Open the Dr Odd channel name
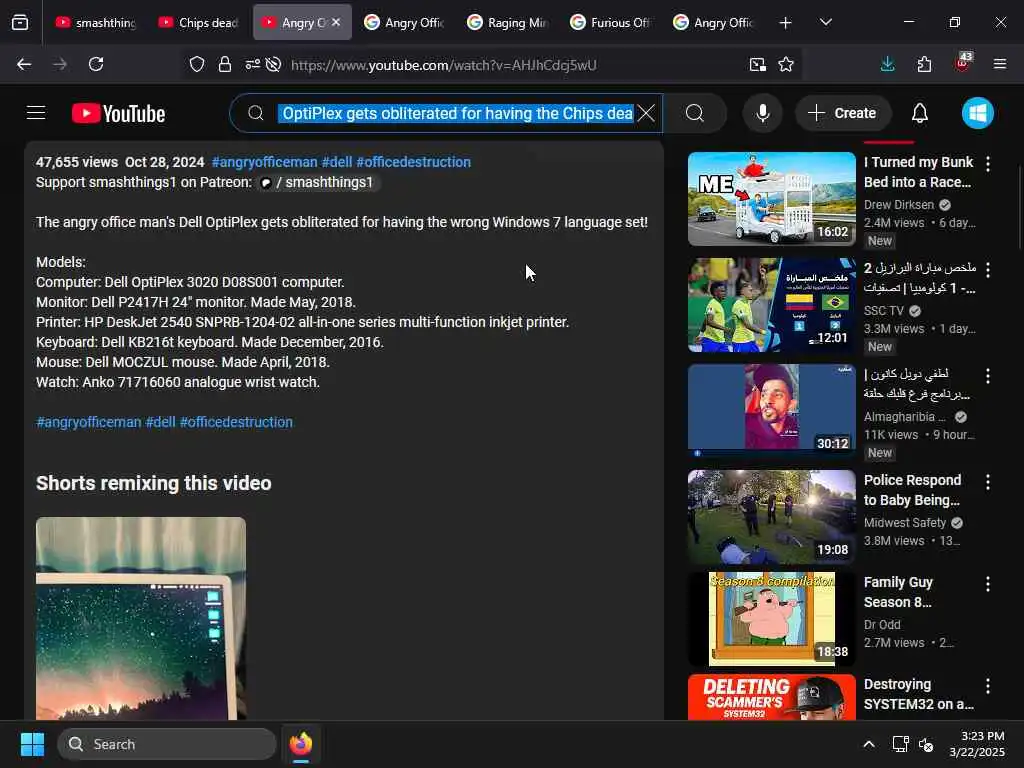Screen dimensions: 1024x768 coord(882,624)
